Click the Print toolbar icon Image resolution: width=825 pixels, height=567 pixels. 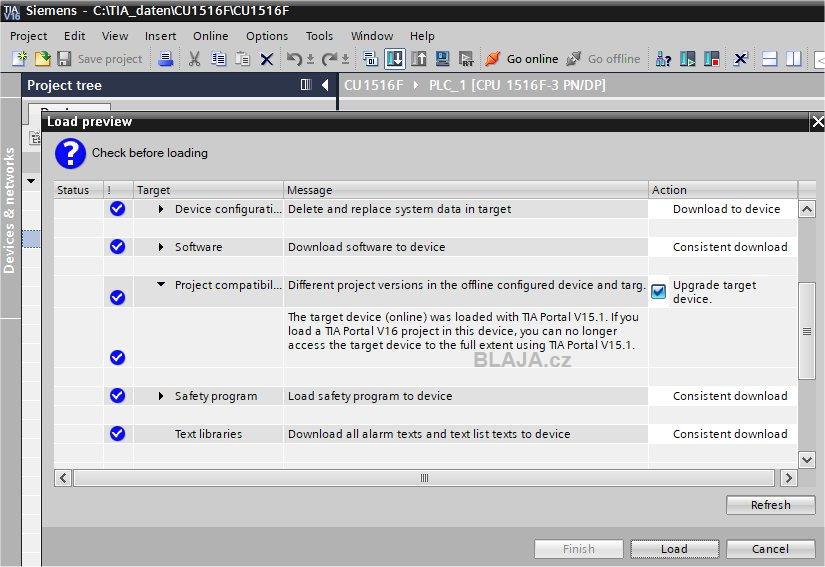166,58
